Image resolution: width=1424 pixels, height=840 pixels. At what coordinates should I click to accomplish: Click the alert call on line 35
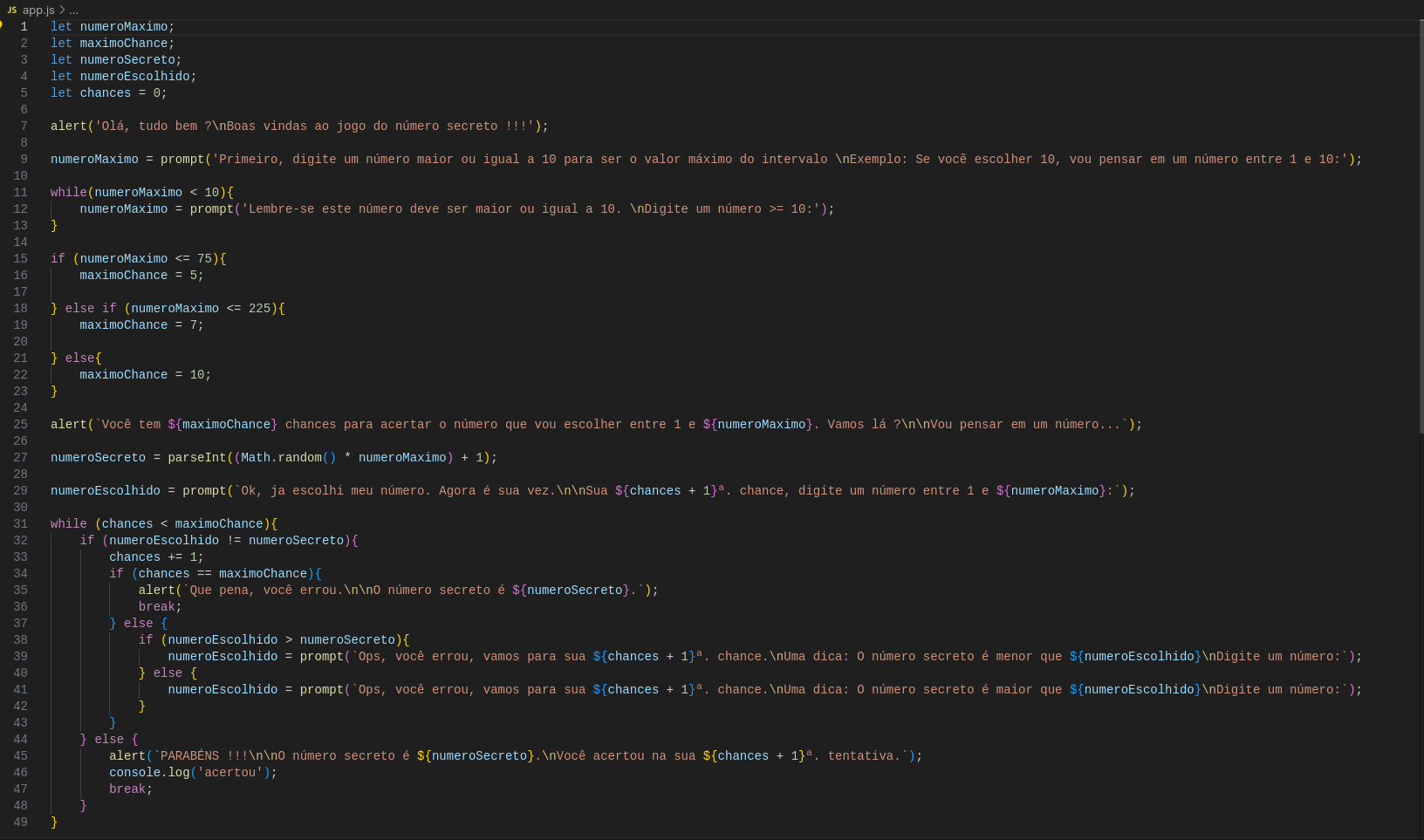click(x=157, y=591)
